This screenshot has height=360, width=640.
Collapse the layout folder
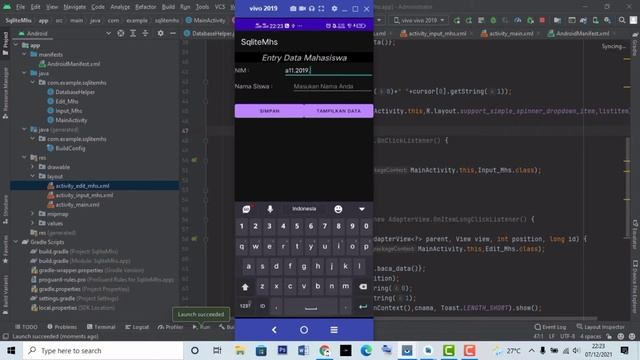33,176
